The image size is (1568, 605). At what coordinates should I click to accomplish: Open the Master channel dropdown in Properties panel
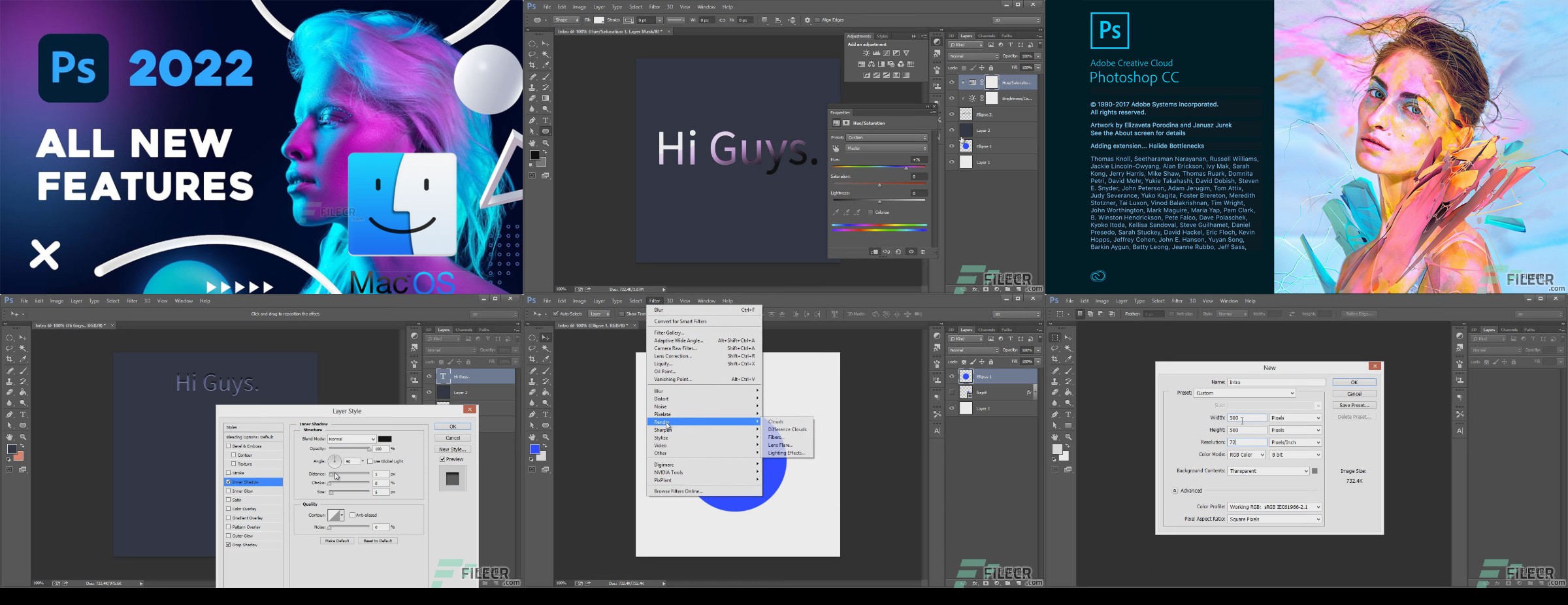(887, 148)
